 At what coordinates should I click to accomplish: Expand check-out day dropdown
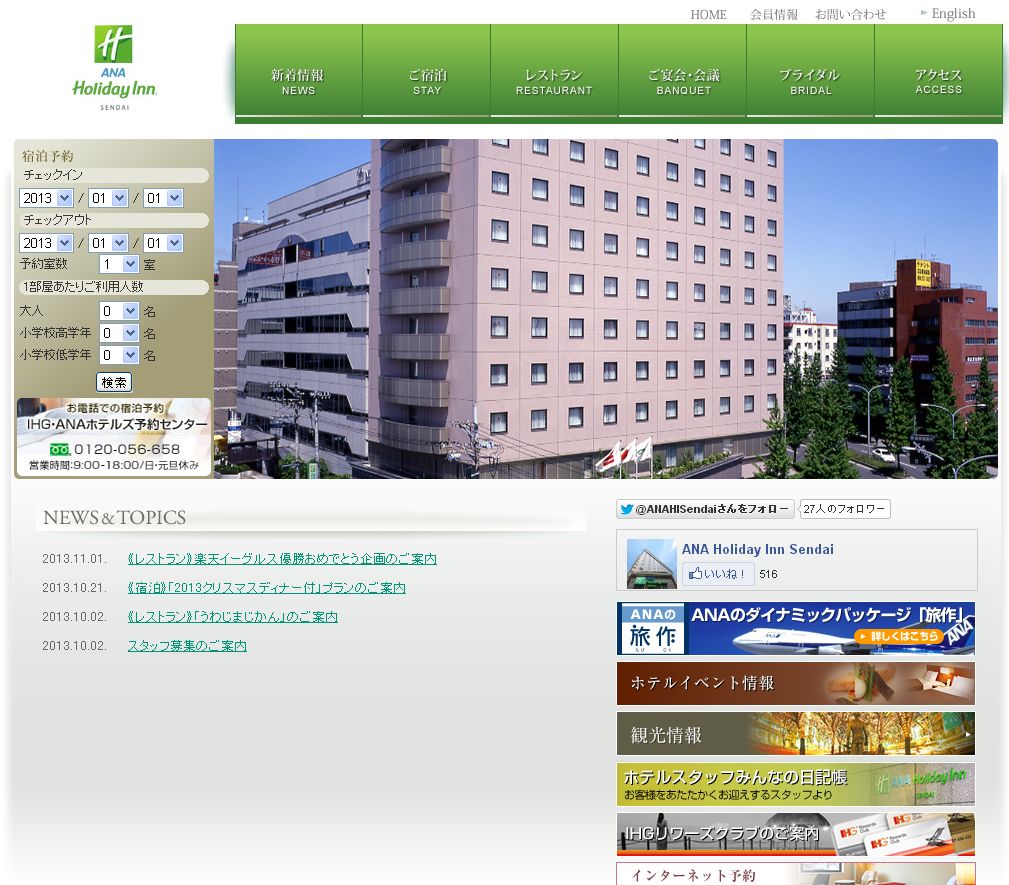[163, 243]
